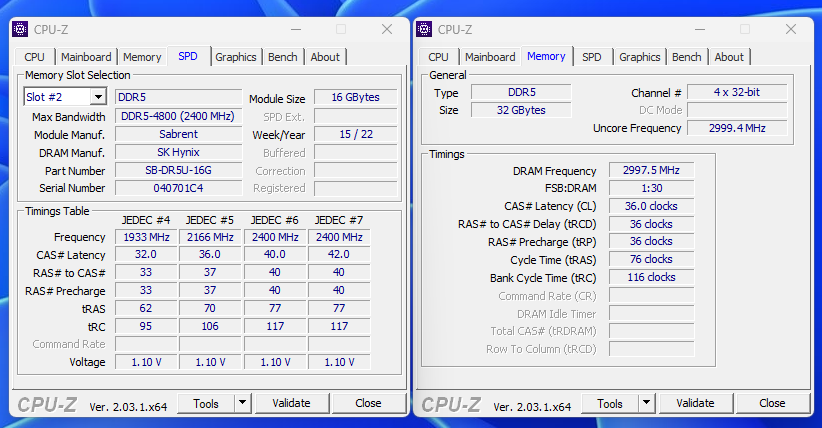Screen dimensions: 822x428
Task: Click the Size 32 GBytes field
Action: click(521, 110)
